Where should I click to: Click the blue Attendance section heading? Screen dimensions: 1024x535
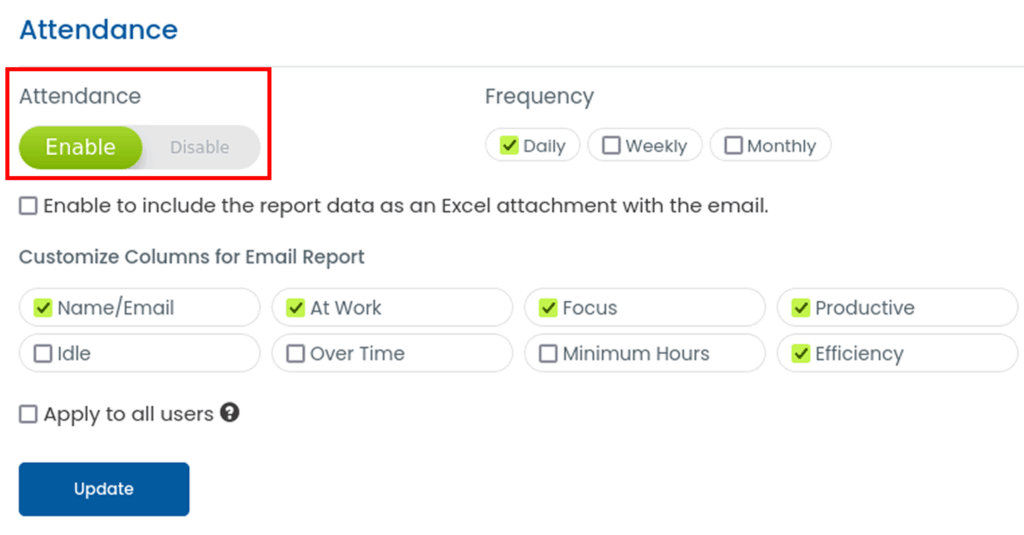98,30
